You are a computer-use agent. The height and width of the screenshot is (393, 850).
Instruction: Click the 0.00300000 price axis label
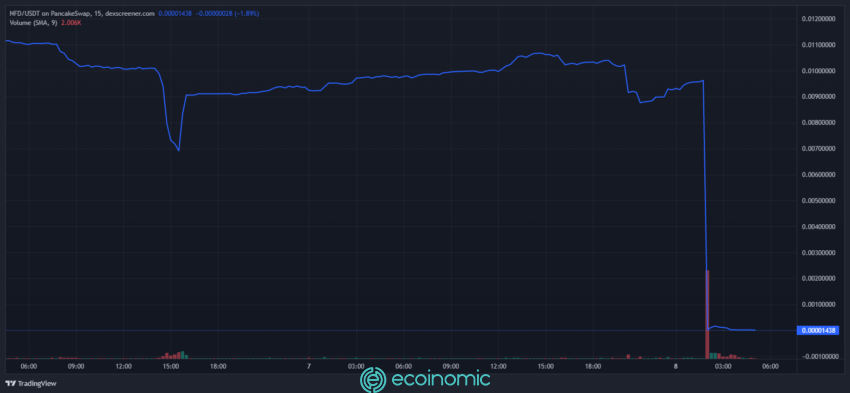pos(819,253)
